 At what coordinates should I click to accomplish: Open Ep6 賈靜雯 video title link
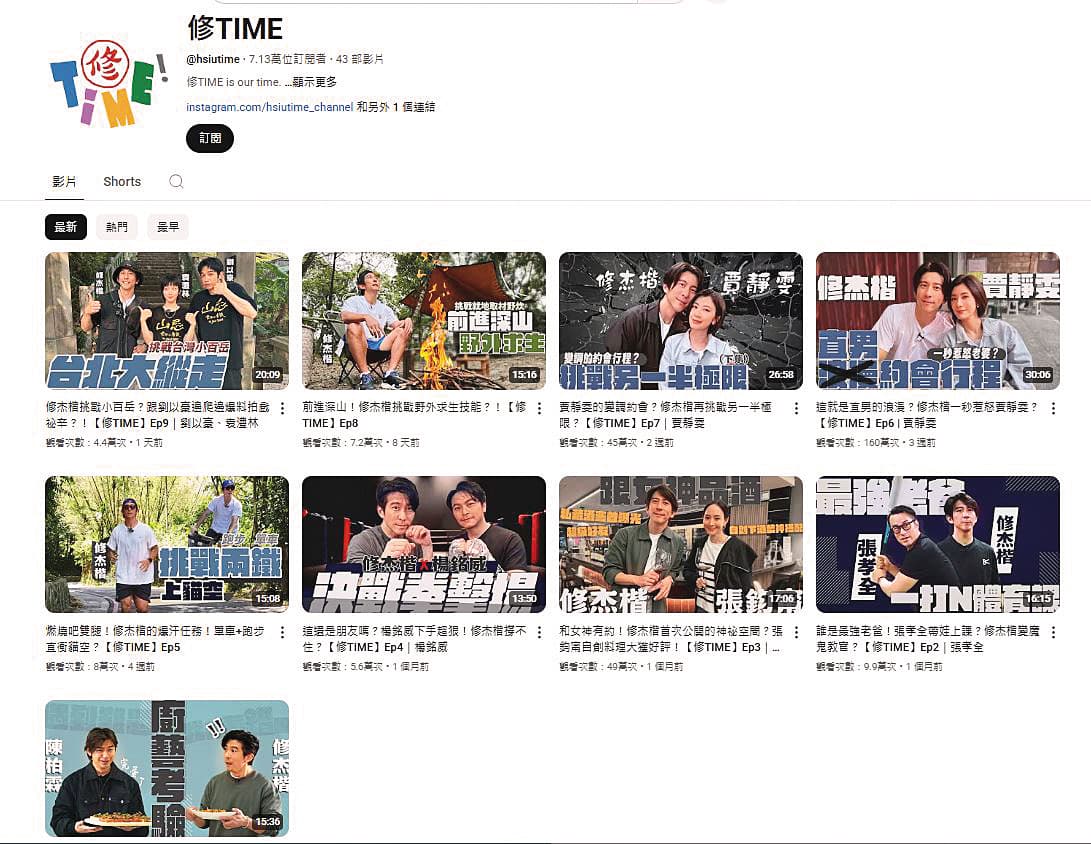pyautogui.click(x=927, y=415)
